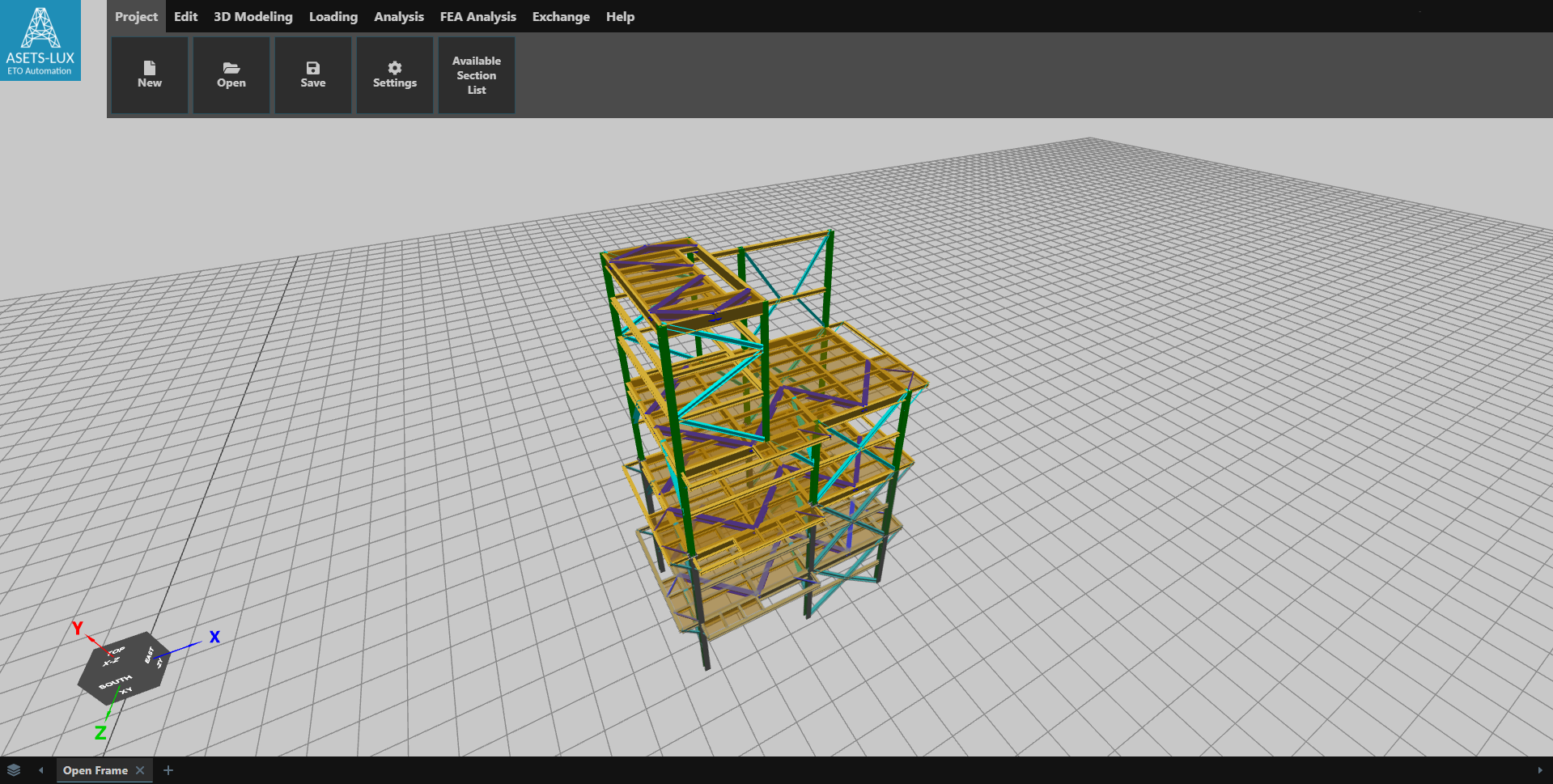Screen dimensions: 1553x784
Task: Add a new model tab with the plus icon
Action: click(x=168, y=770)
